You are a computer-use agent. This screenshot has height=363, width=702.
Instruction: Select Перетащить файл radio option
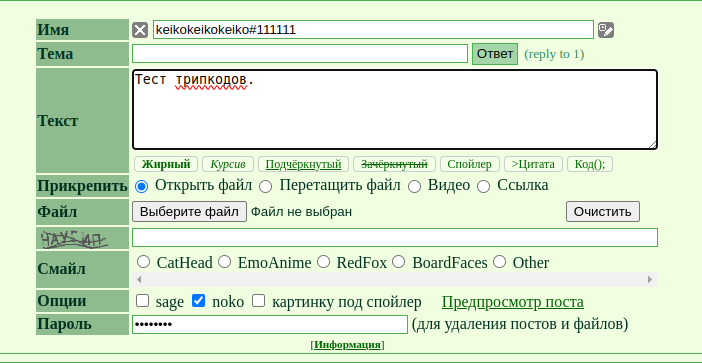[x=266, y=187]
